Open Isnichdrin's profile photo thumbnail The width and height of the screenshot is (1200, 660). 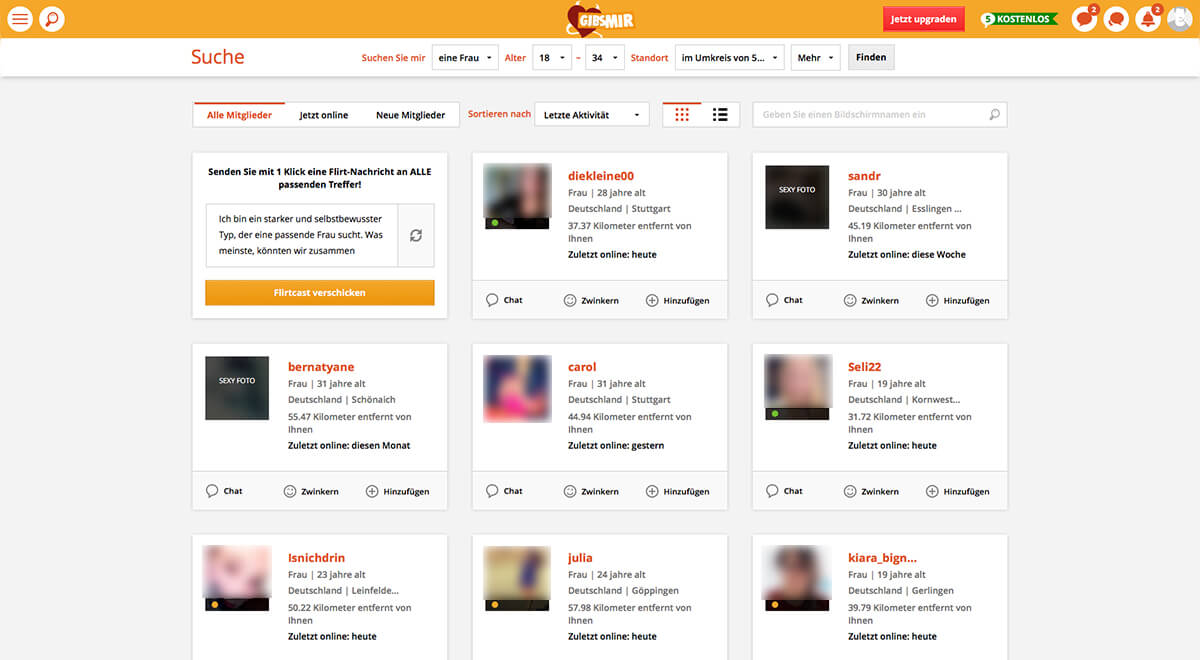point(237,579)
